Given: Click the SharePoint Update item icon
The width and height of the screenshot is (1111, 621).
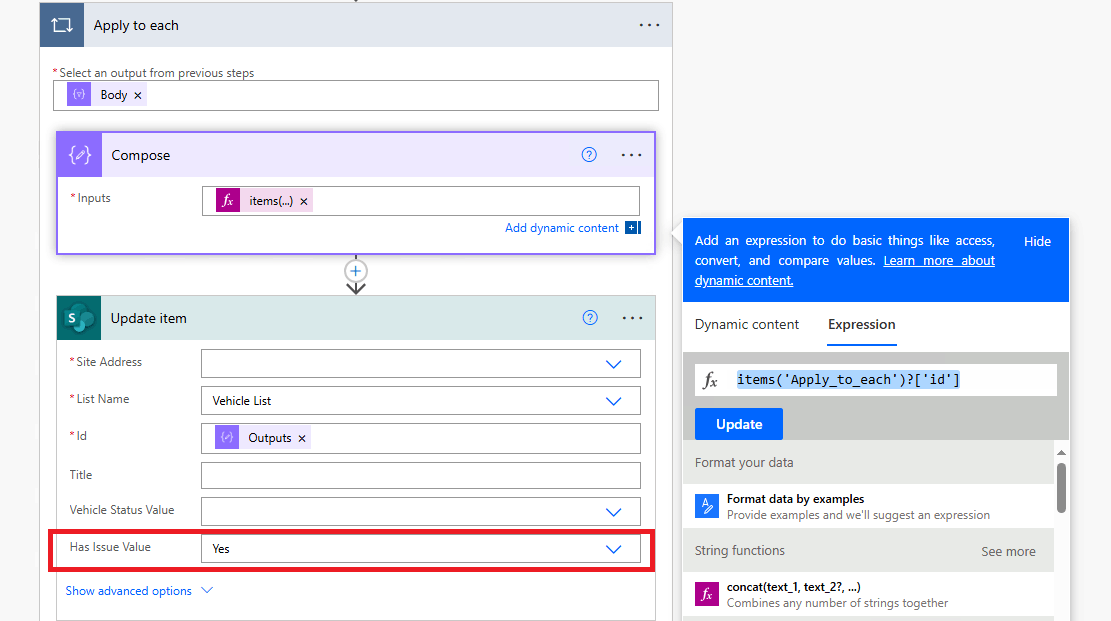Looking at the screenshot, I should tap(79, 317).
